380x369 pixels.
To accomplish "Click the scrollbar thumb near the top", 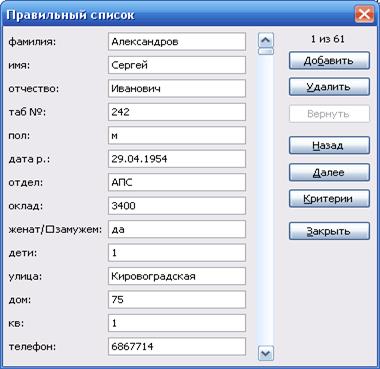I will click(266, 51).
